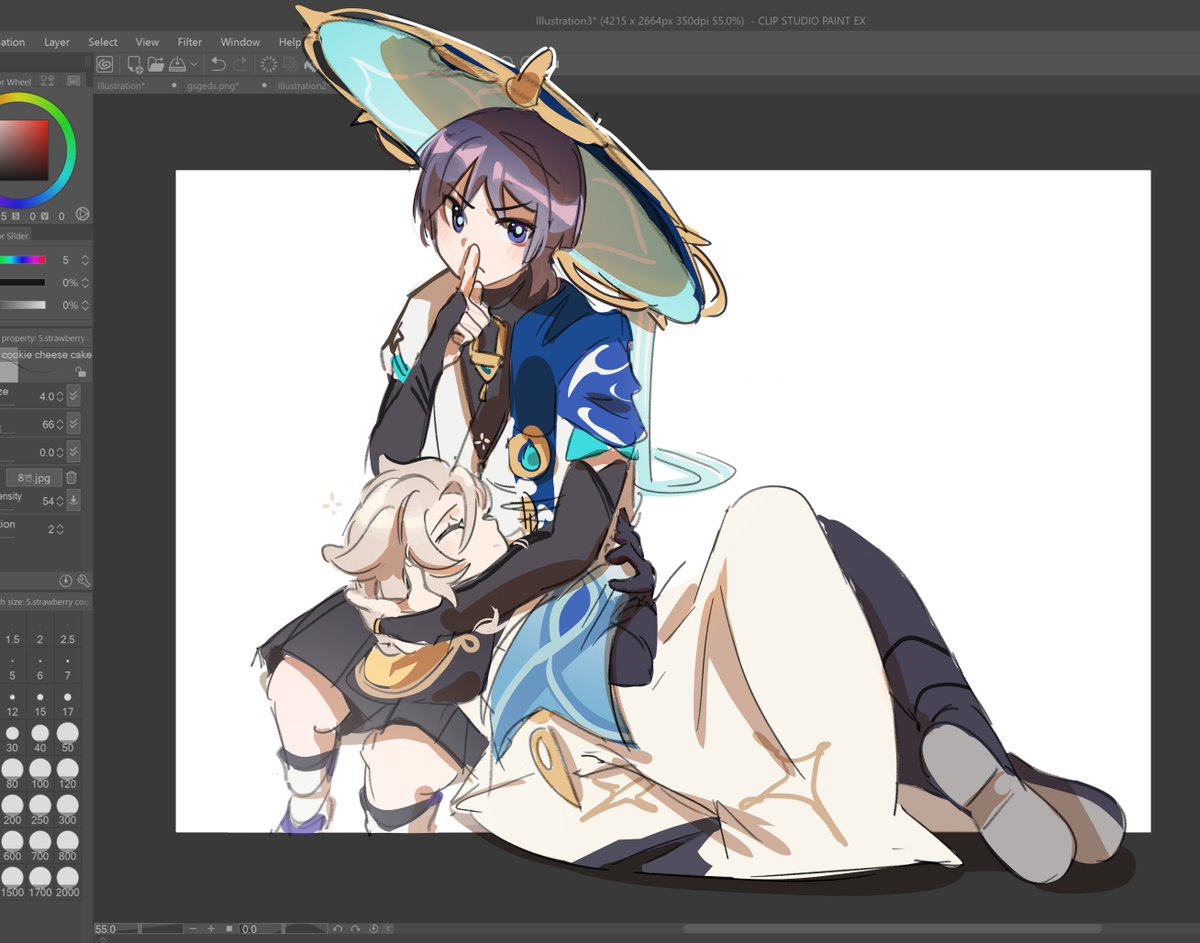Click the zoom percentage 55.0 field
The width and height of the screenshot is (1200, 943).
[x=104, y=929]
